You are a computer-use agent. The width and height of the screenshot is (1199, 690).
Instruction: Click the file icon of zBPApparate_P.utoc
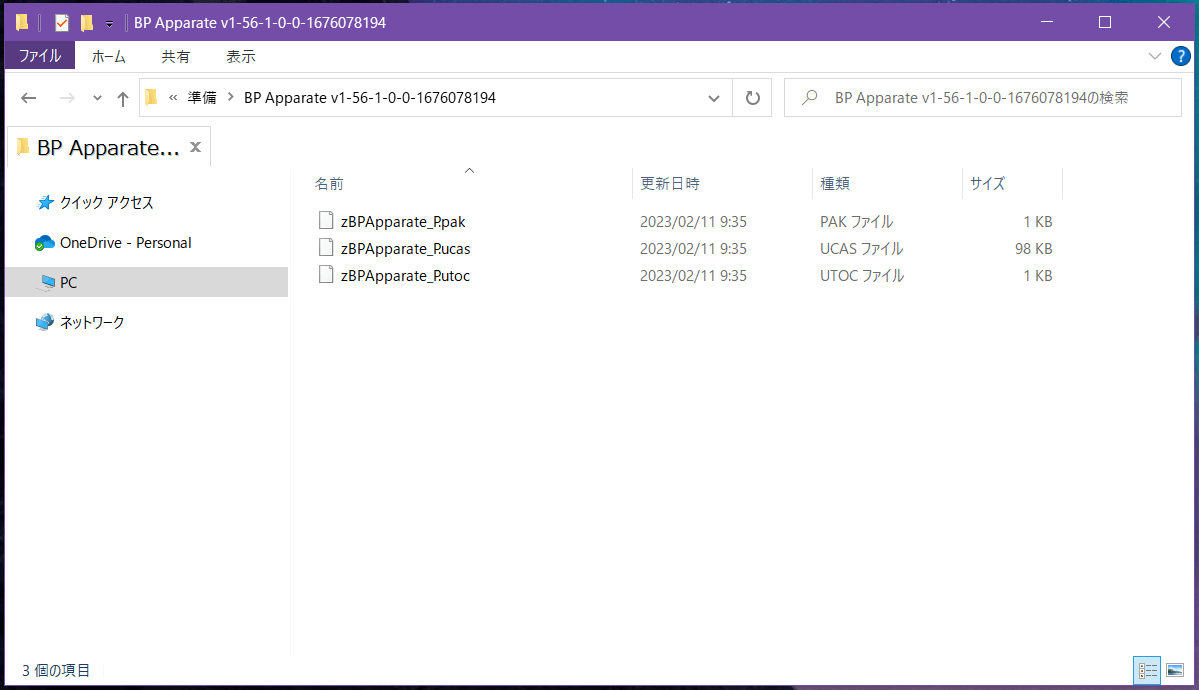pyautogui.click(x=326, y=275)
